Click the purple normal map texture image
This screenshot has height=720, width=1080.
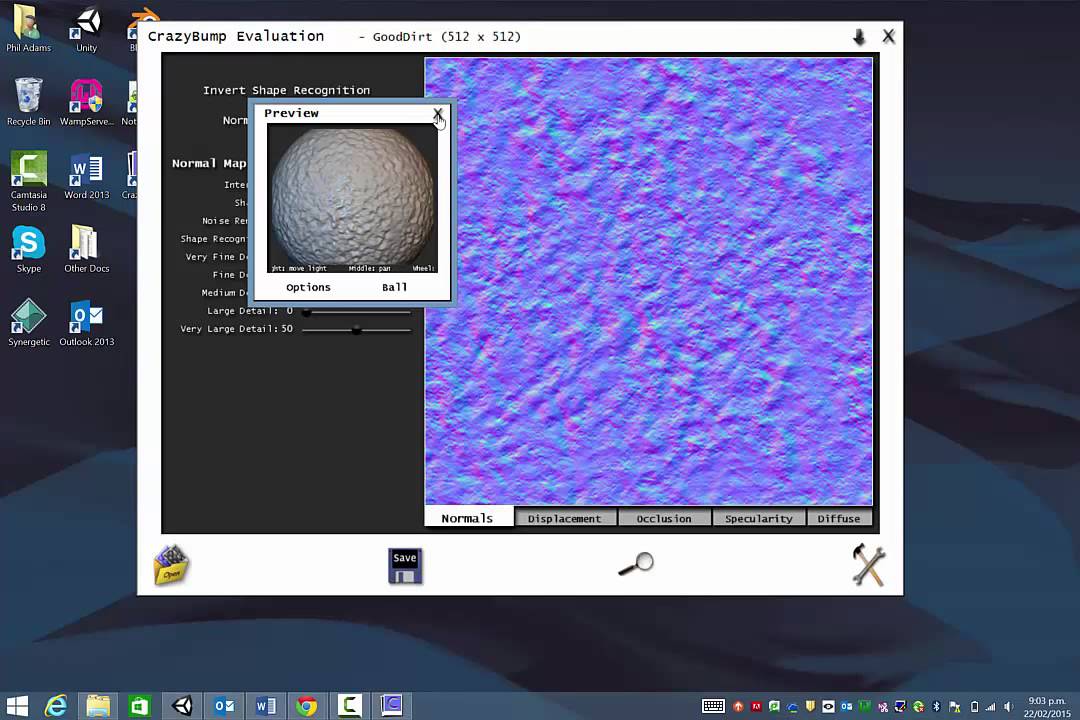tap(649, 282)
